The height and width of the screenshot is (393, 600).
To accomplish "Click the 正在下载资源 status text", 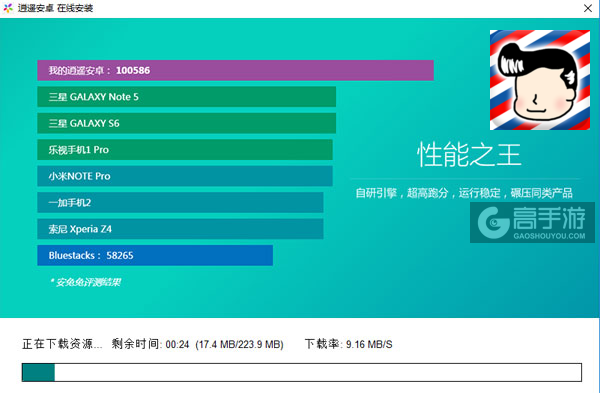I will pyautogui.click(x=62, y=344).
